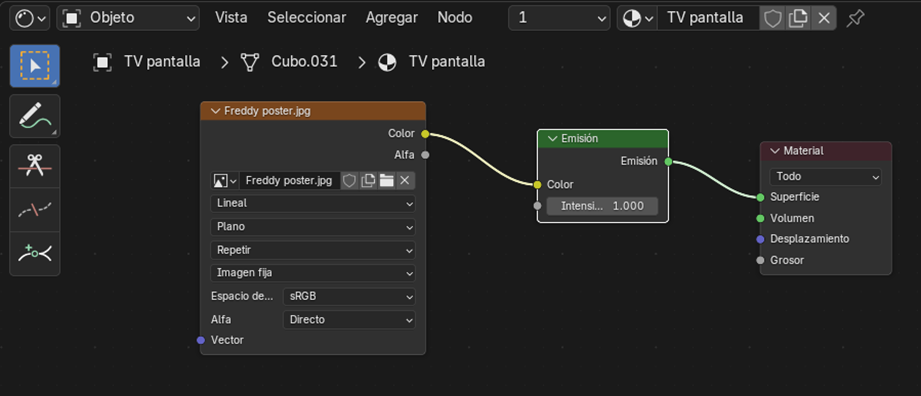
Task: Toggle fake user shield for image
Action: tap(349, 180)
